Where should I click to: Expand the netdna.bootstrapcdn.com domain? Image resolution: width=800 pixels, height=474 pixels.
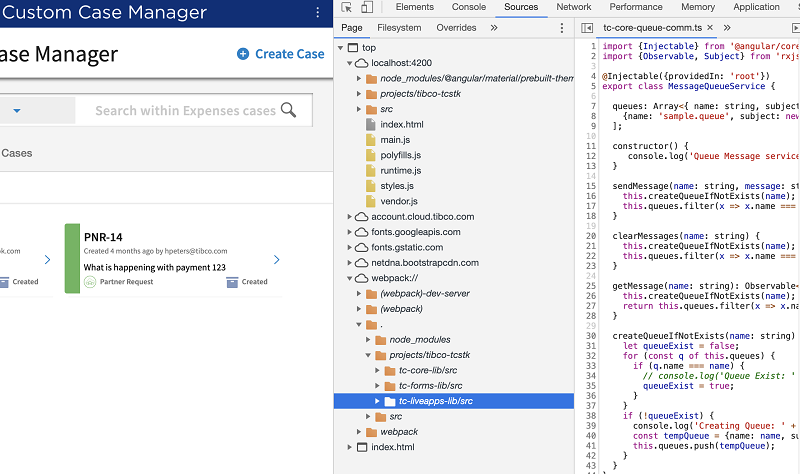(x=349, y=263)
